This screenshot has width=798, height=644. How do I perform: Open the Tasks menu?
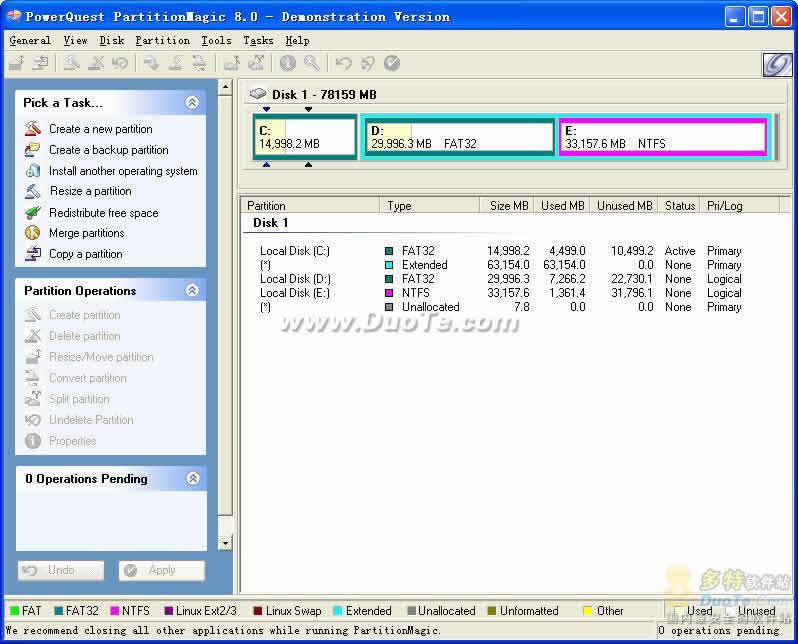[258, 41]
